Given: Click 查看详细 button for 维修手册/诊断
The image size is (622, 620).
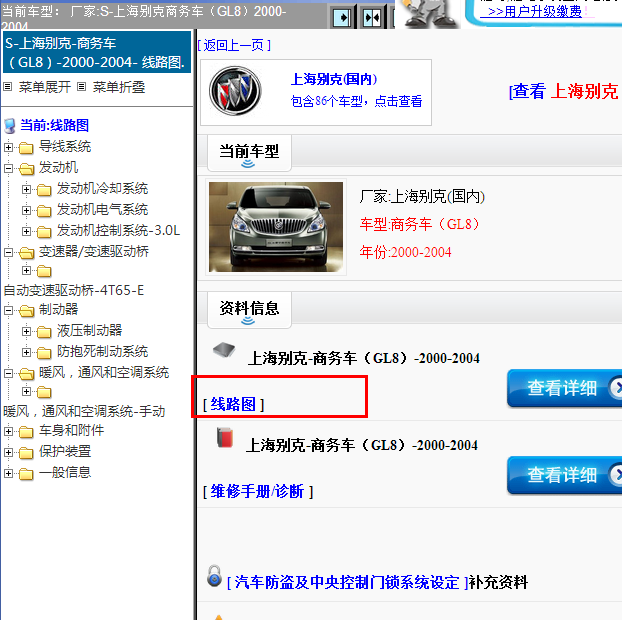Looking at the screenshot, I should coord(564,475).
